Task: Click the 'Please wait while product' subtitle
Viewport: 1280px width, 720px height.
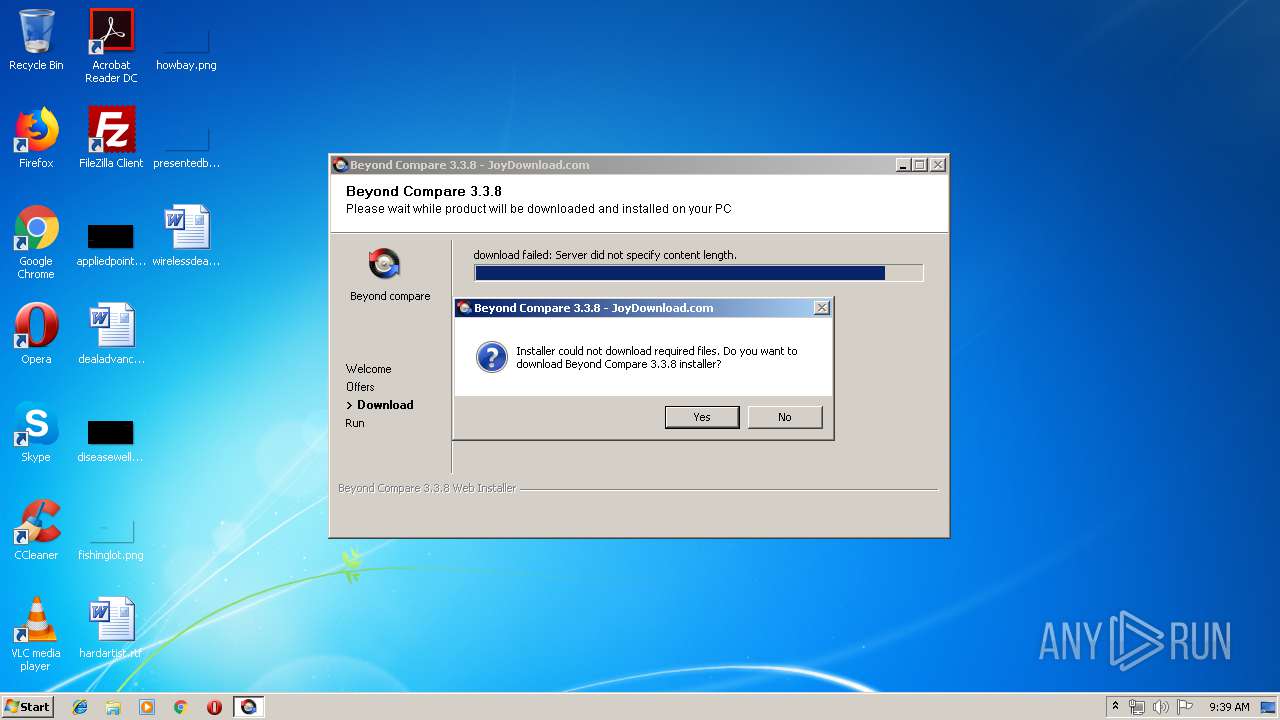Action: point(538,209)
